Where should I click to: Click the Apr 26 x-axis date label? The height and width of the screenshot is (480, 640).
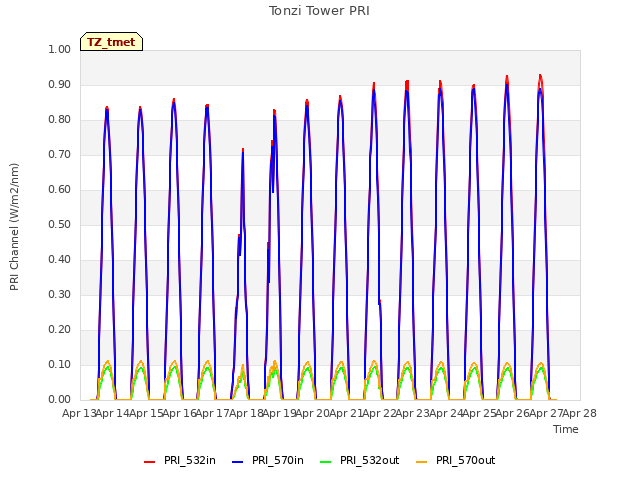point(513,413)
